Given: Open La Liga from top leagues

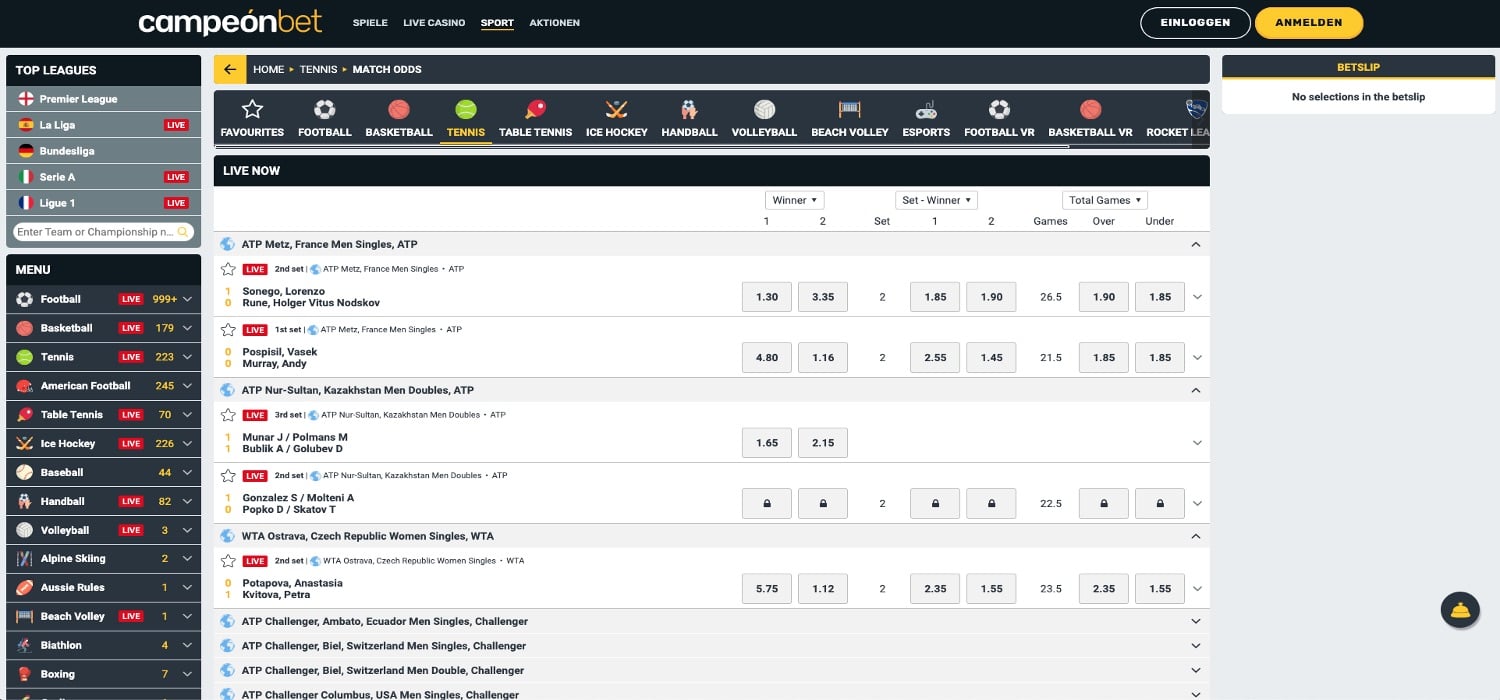Looking at the screenshot, I should [x=104, y=125].
